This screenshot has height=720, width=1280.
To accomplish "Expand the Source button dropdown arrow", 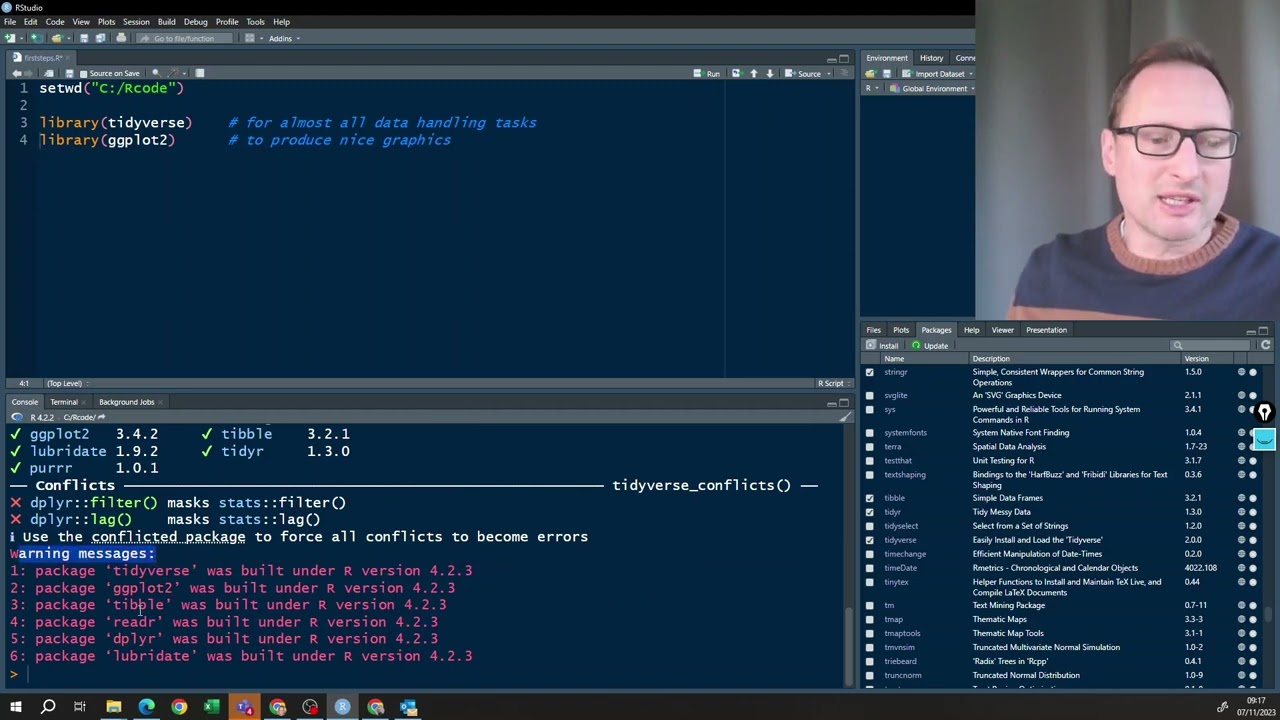I will coord(829,73).
